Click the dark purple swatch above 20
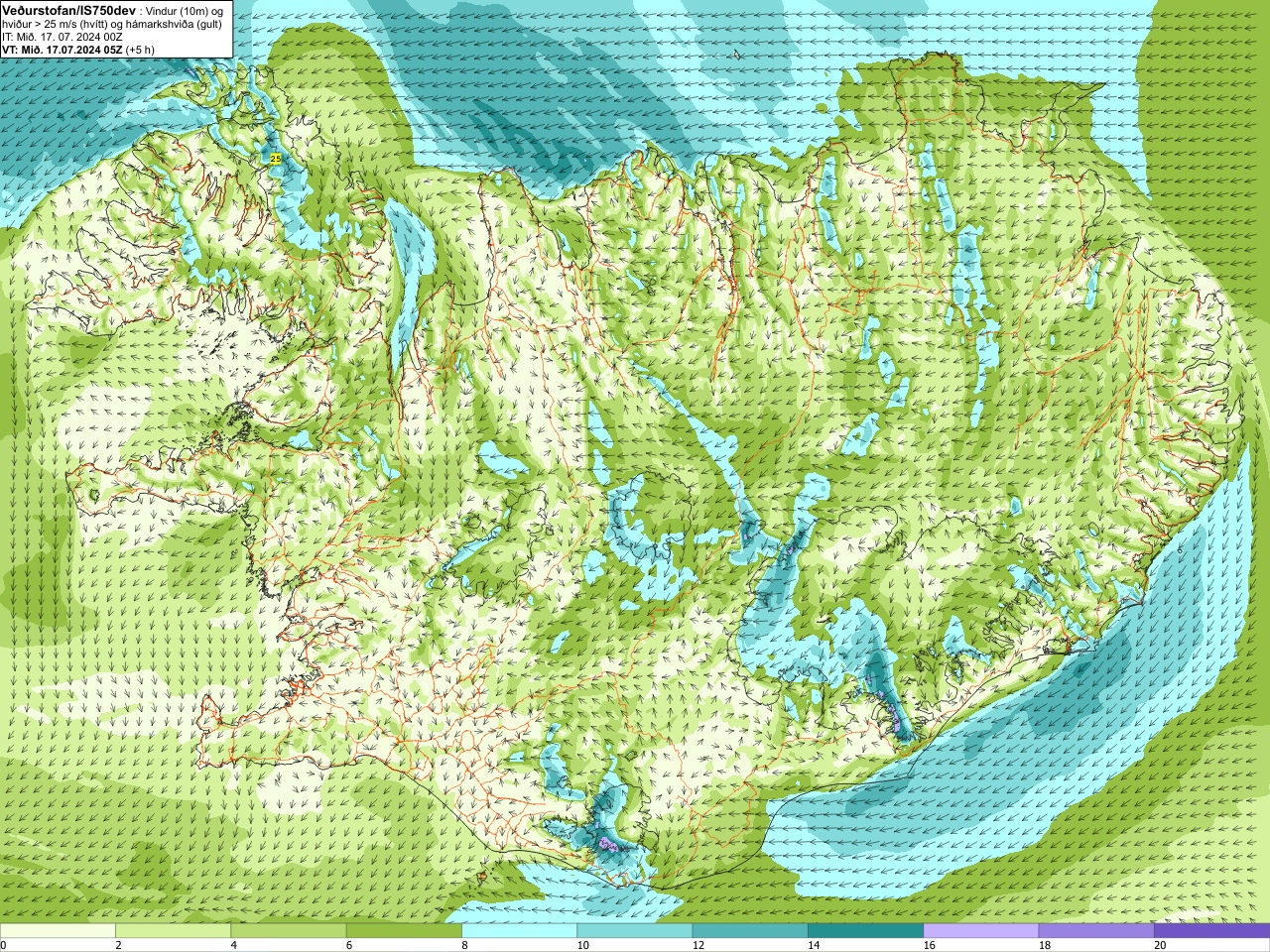Image resolution: width=1270 pixels, height=952 pixels. 1211,931
